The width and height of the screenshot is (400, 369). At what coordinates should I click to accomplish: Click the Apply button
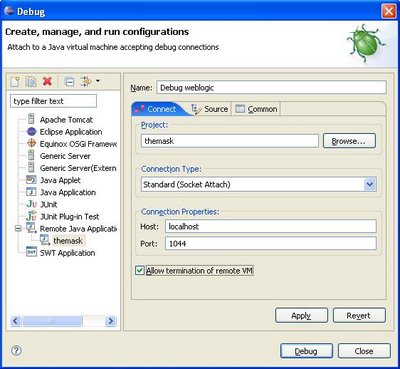(301, 315)
